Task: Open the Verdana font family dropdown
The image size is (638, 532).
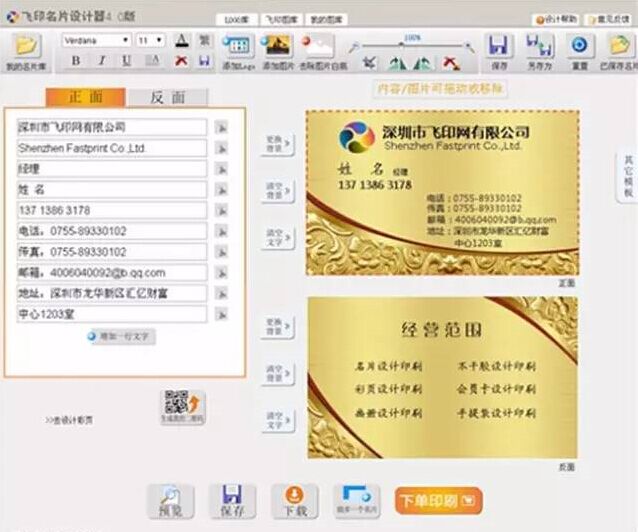Action: pyautogui.click(x=97, y=40)
